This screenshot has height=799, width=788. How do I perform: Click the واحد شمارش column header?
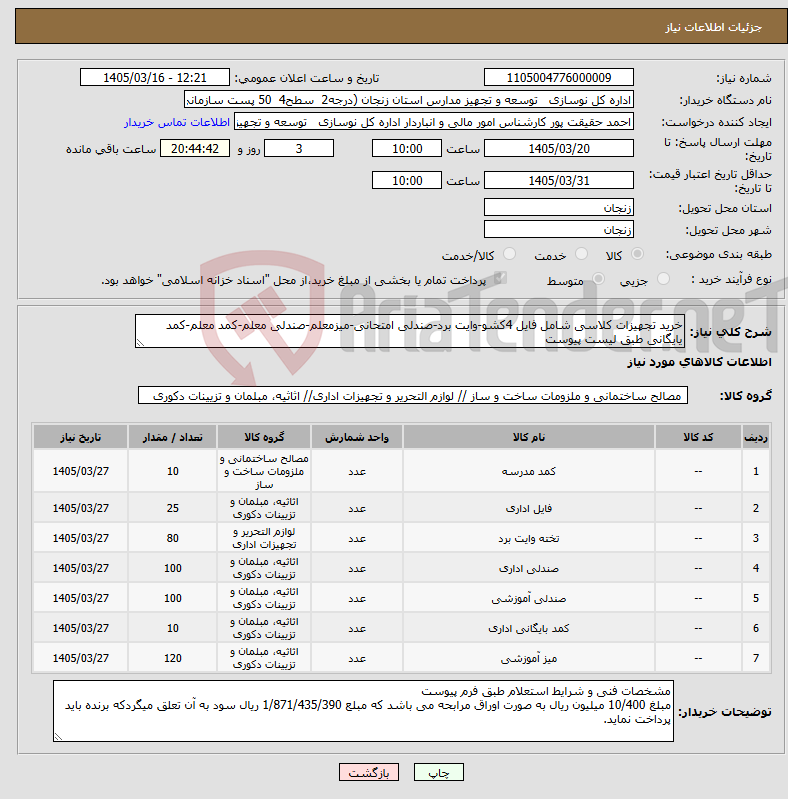pos(357,437)
